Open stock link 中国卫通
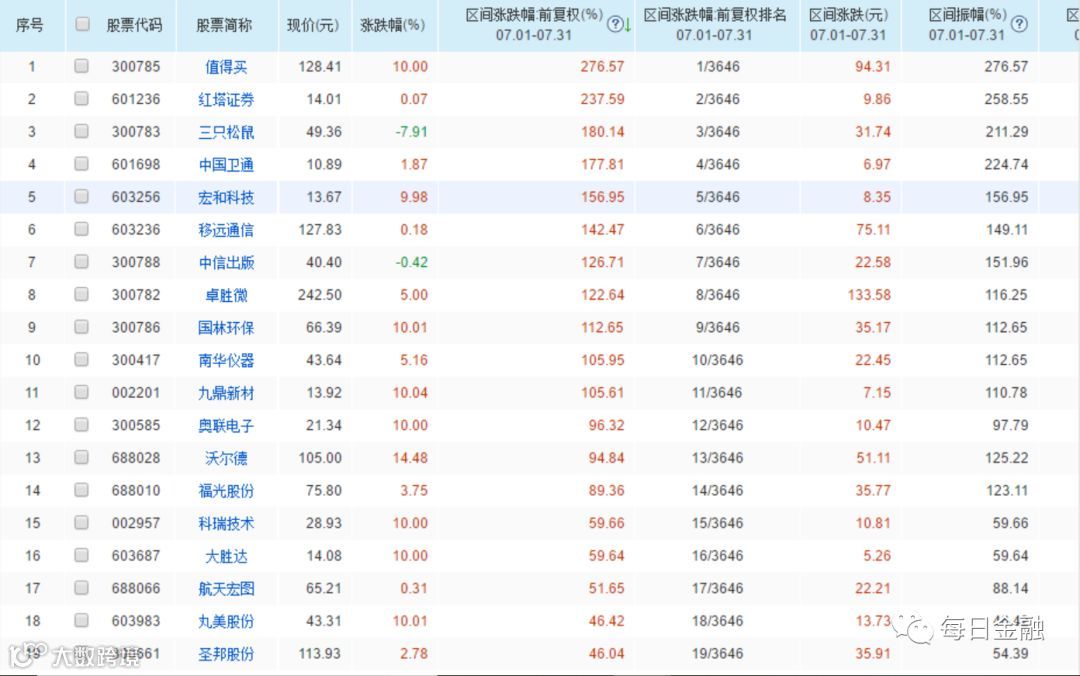1080x676 pixels. [226, 165]
